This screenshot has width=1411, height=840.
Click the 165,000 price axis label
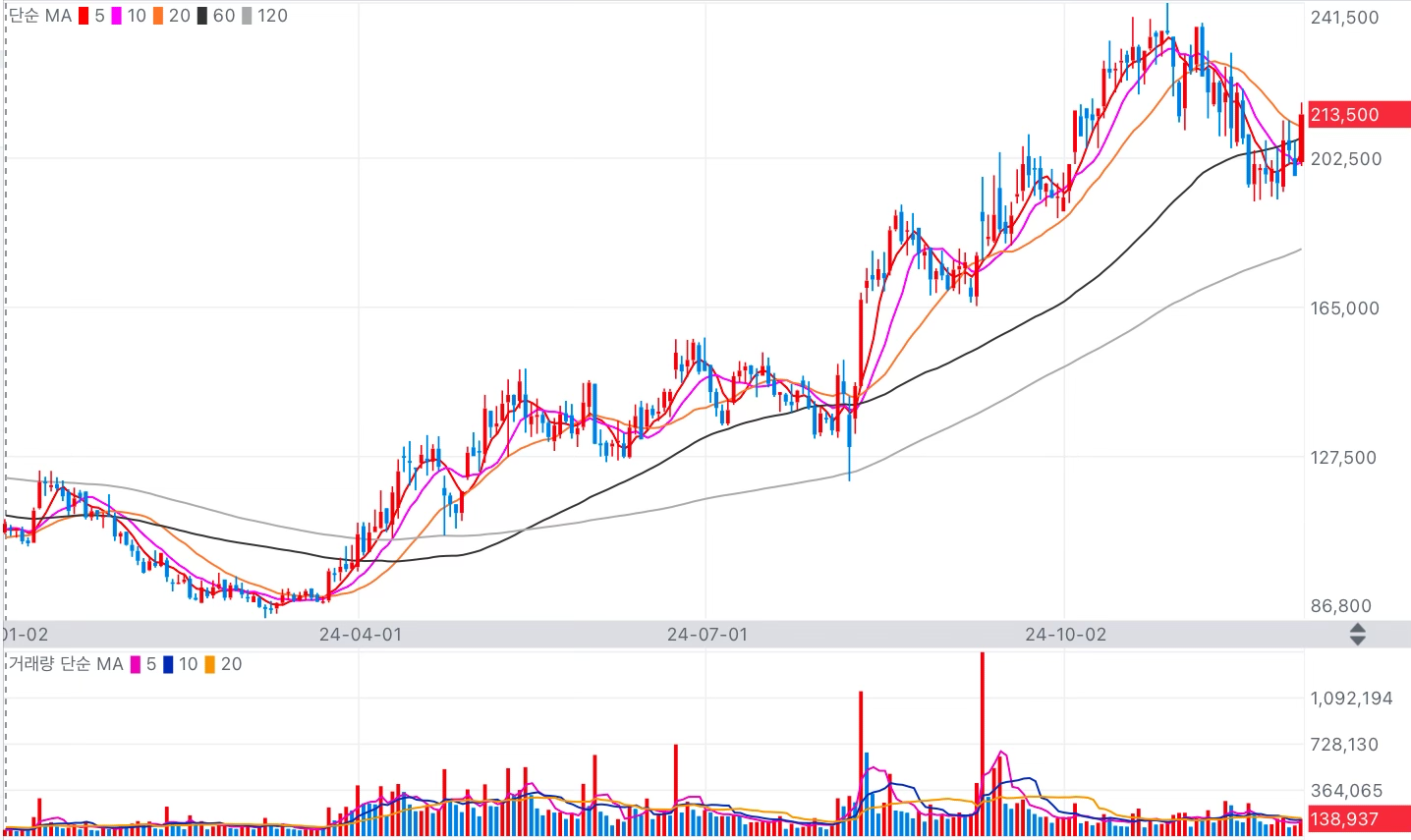tap(1345, 308)
